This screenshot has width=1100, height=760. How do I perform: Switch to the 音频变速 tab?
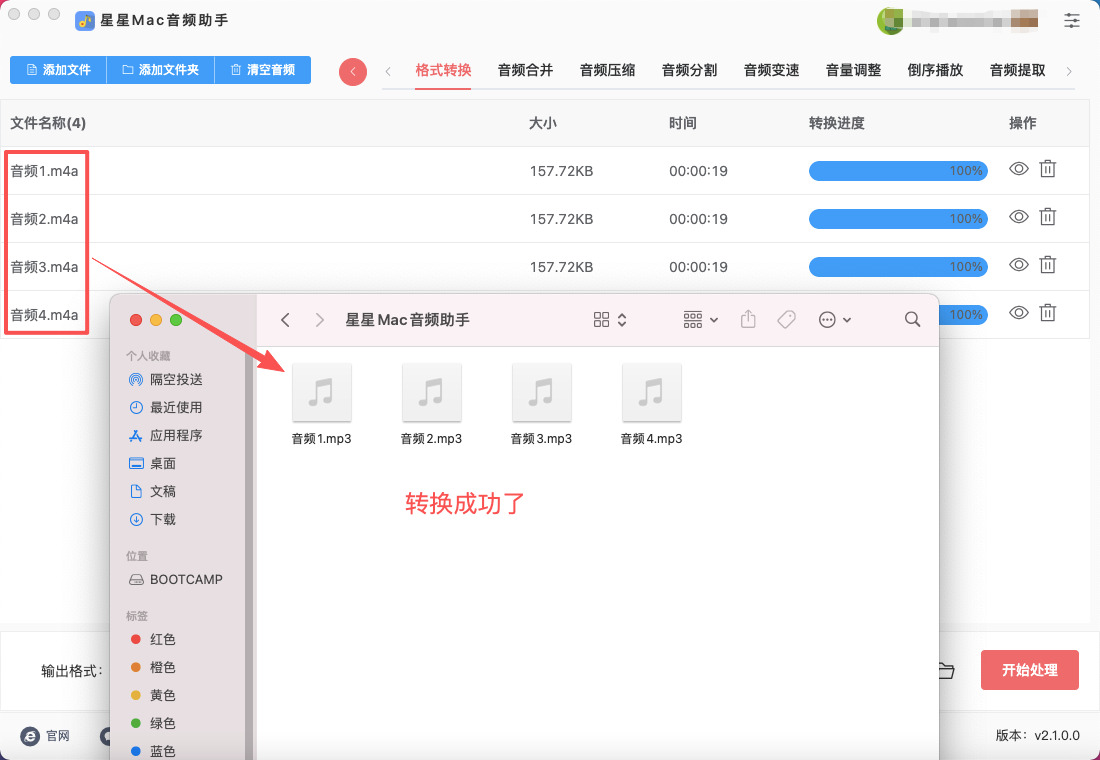click(x=772, y=70)
